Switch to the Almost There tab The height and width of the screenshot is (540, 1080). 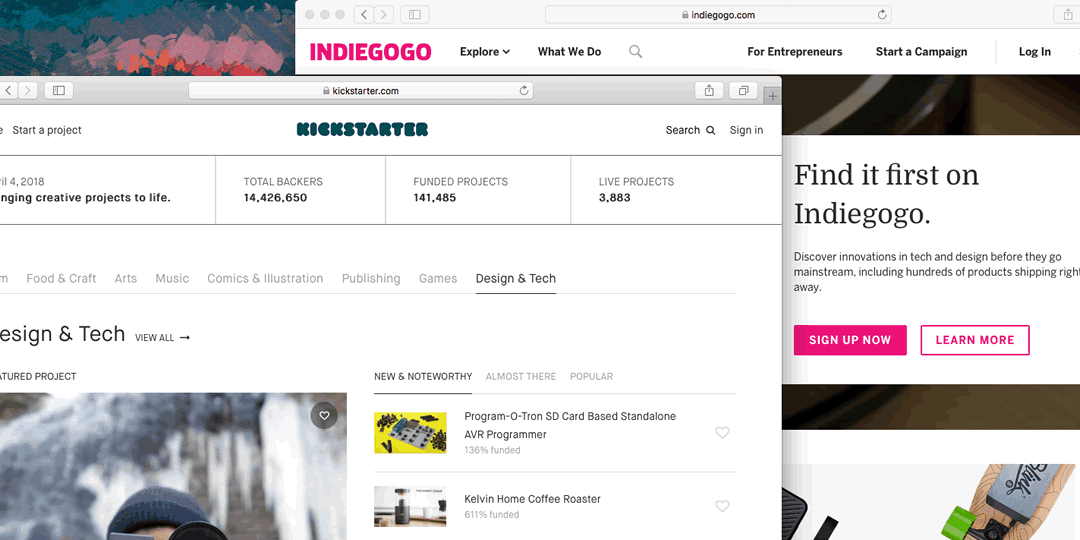521,377
